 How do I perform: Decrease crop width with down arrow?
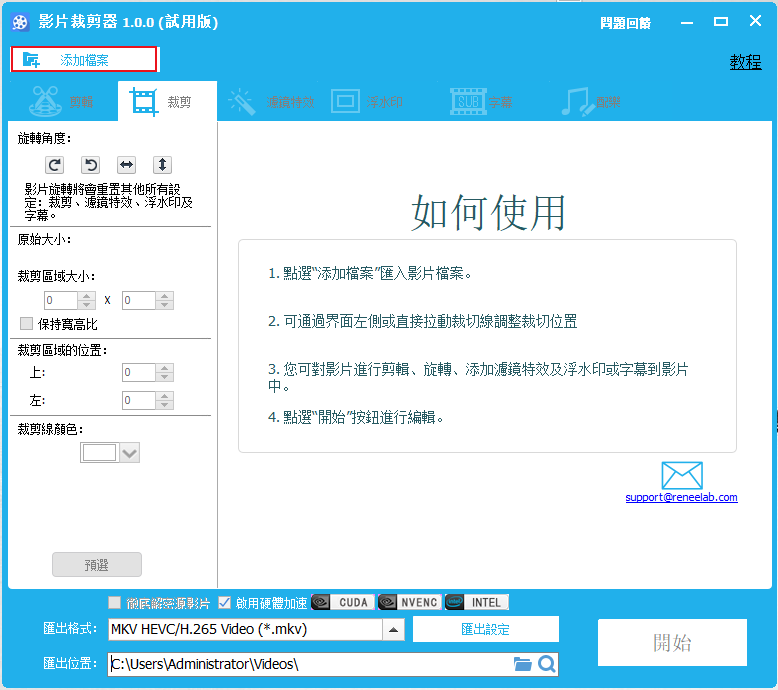86,305
